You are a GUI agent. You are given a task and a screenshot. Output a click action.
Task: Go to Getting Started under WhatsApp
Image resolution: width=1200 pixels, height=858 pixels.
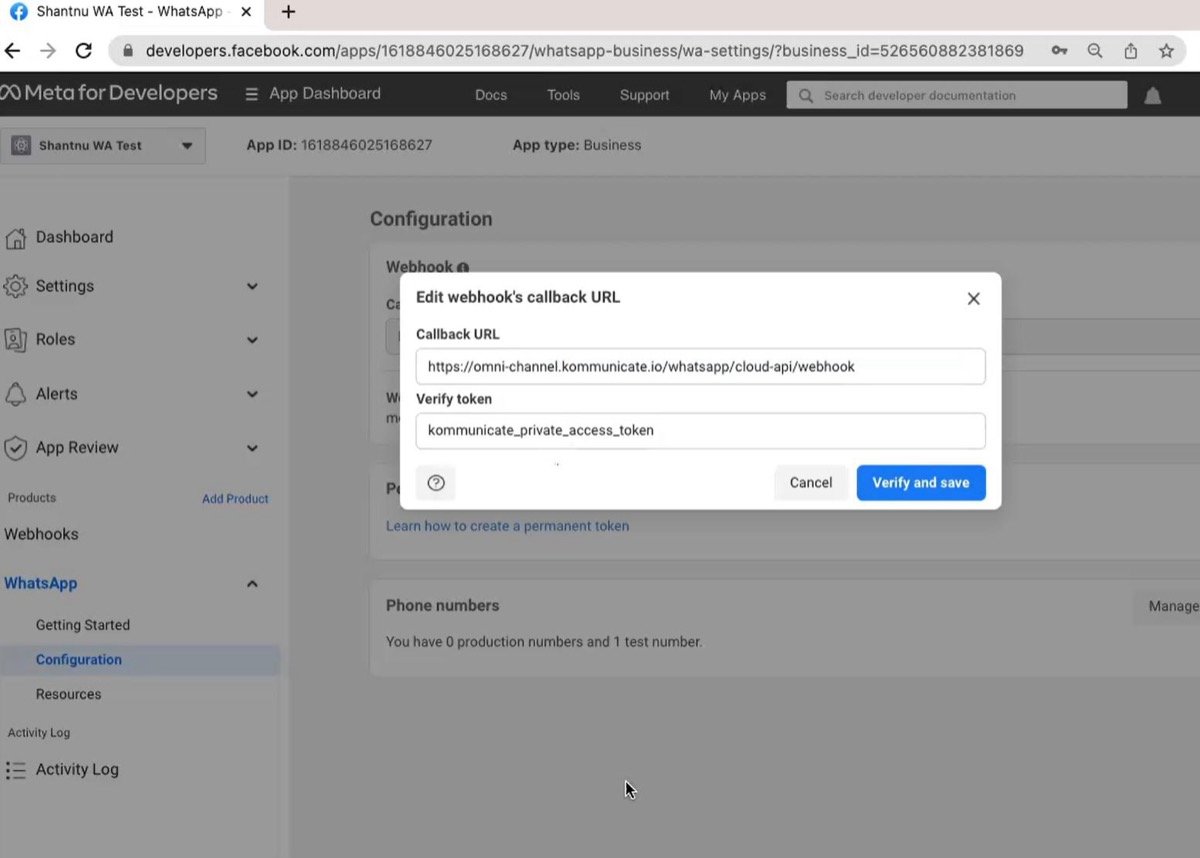(83, 625)
